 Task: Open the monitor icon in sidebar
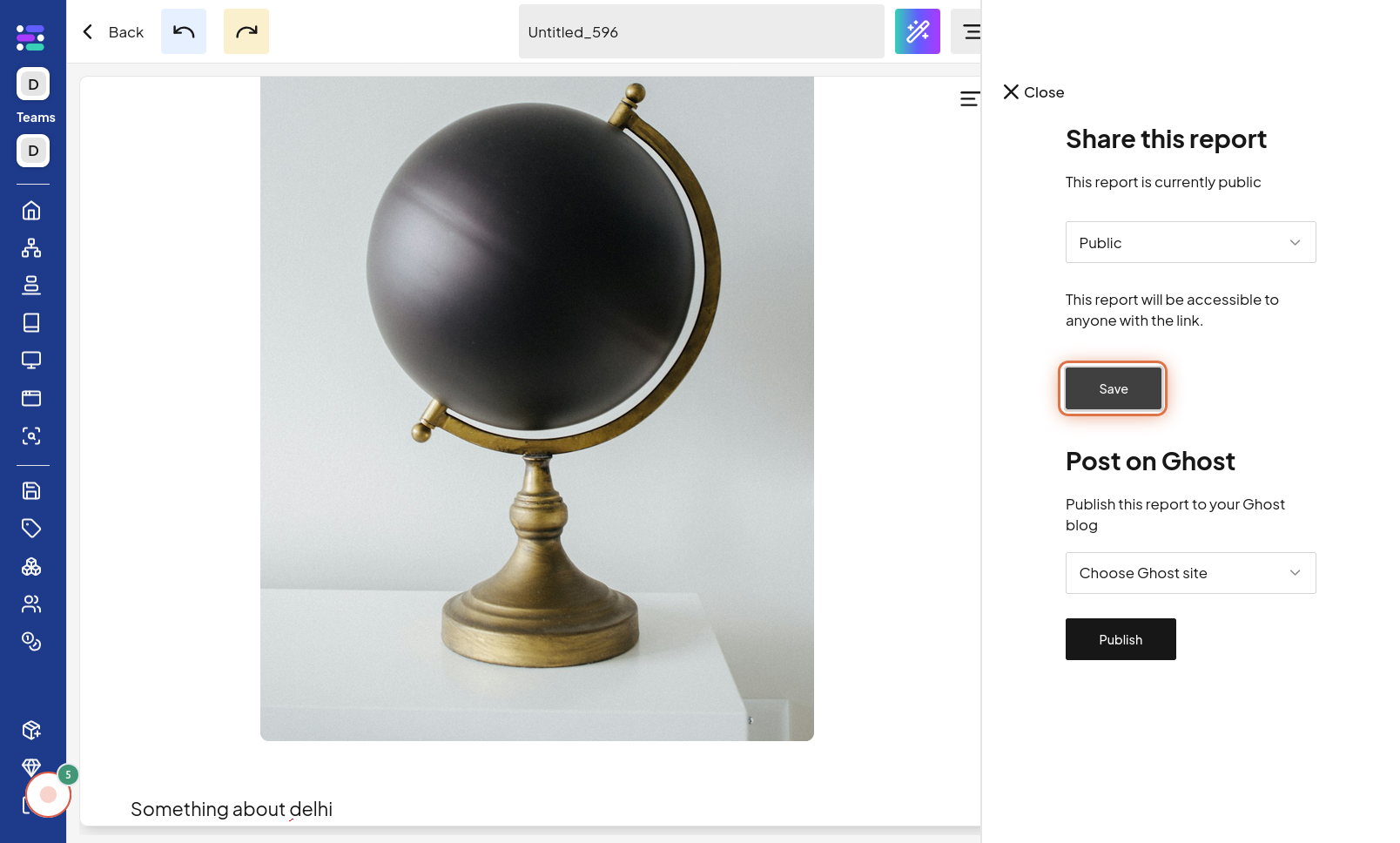[31, 361]
